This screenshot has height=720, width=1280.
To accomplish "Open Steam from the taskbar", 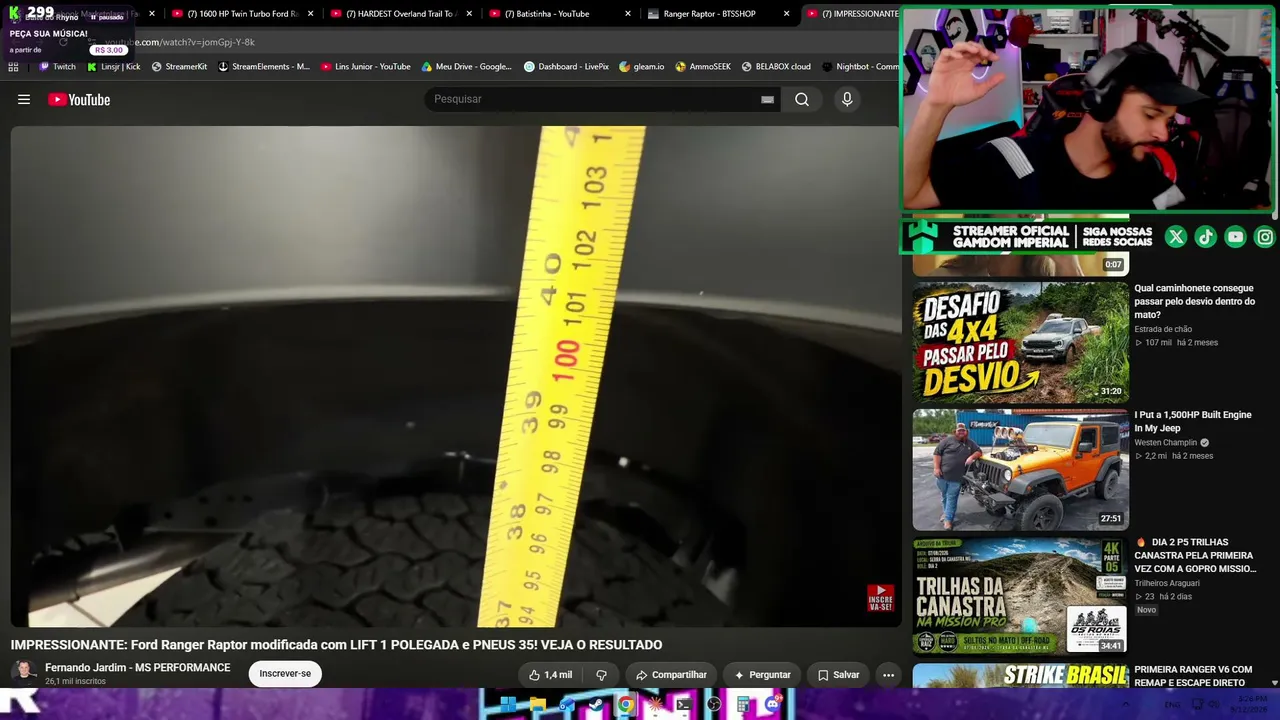I will coord(596,705).
